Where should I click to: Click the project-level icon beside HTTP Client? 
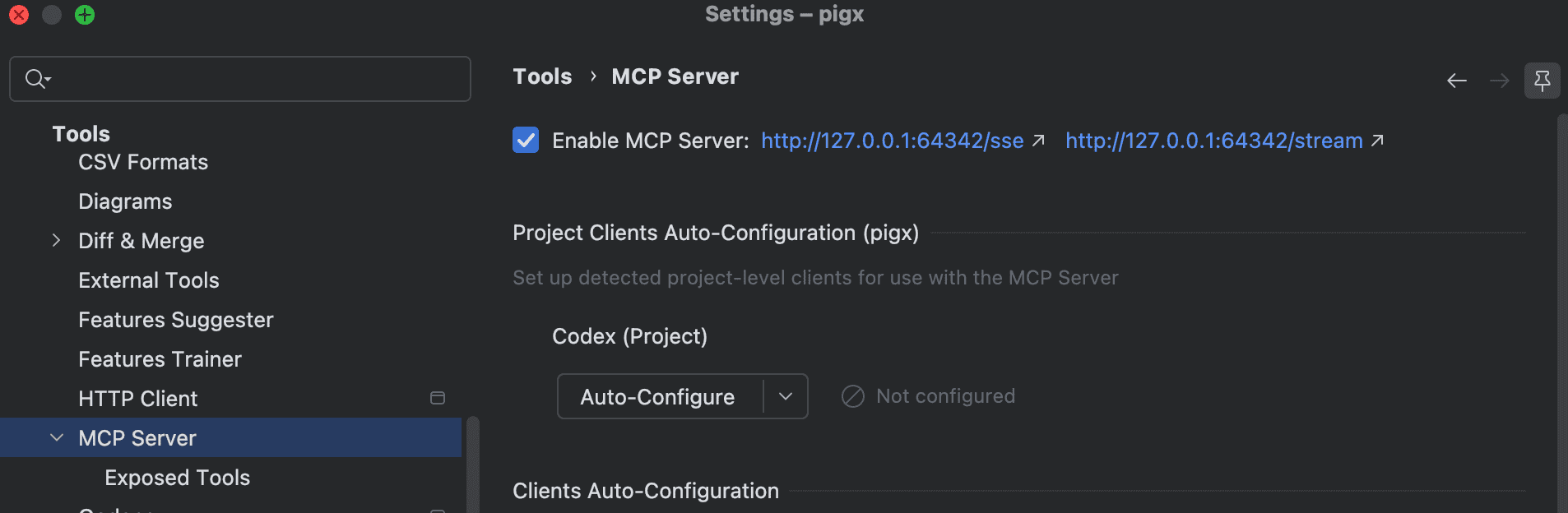click(x=438, y=398)
